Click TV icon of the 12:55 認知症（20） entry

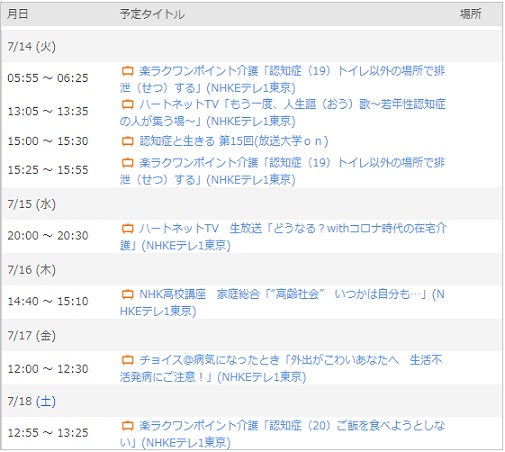(x=127, y=426)
